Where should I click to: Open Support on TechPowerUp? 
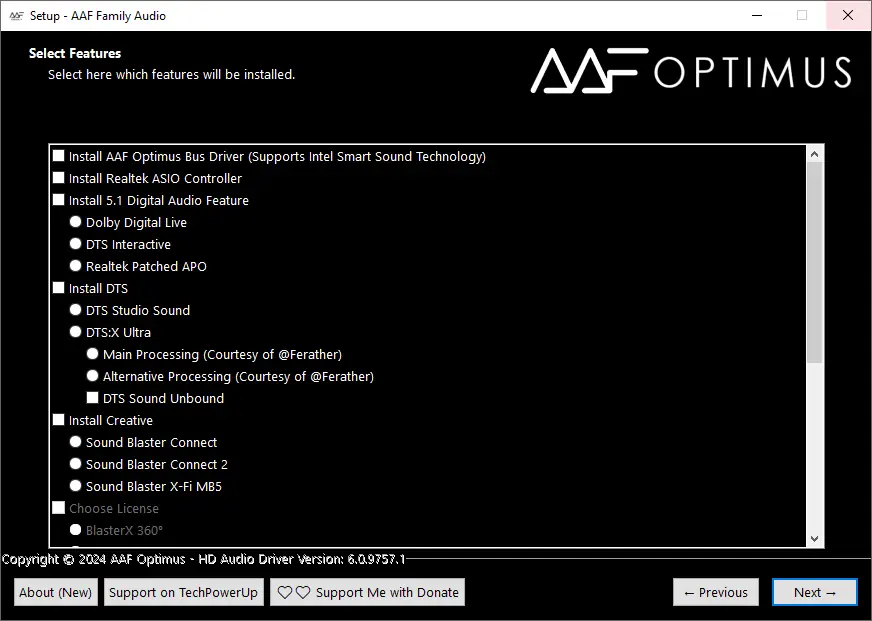pos(183,592)
